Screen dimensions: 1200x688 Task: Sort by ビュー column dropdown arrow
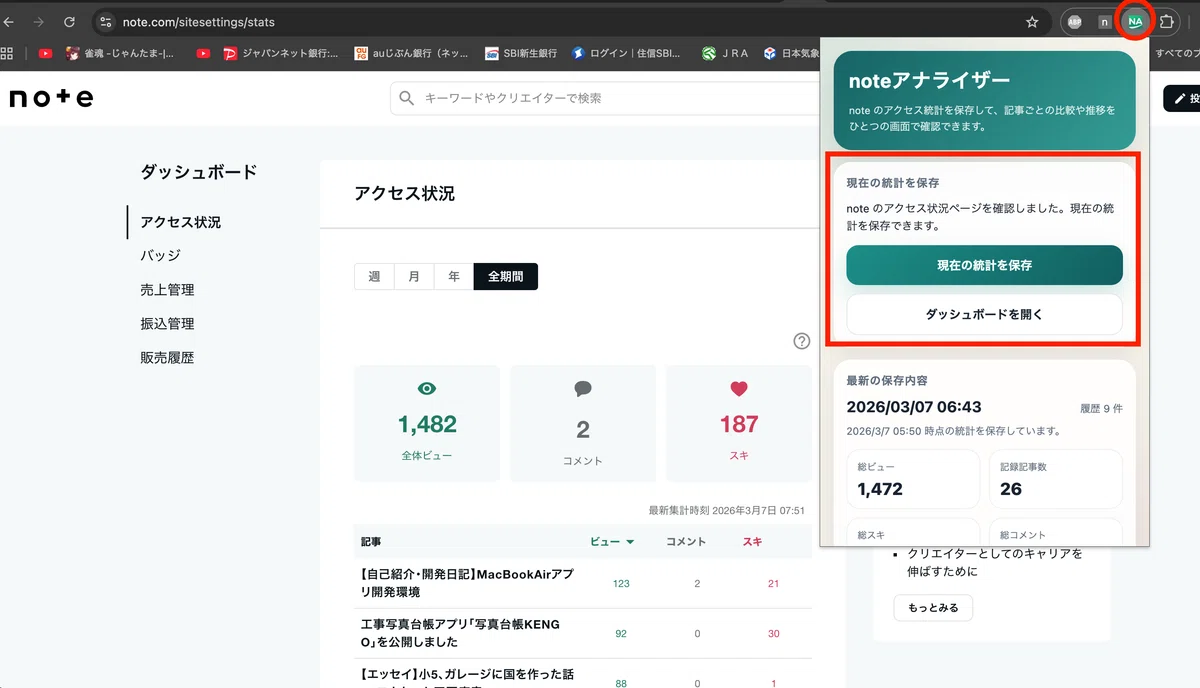click(630, 542)
